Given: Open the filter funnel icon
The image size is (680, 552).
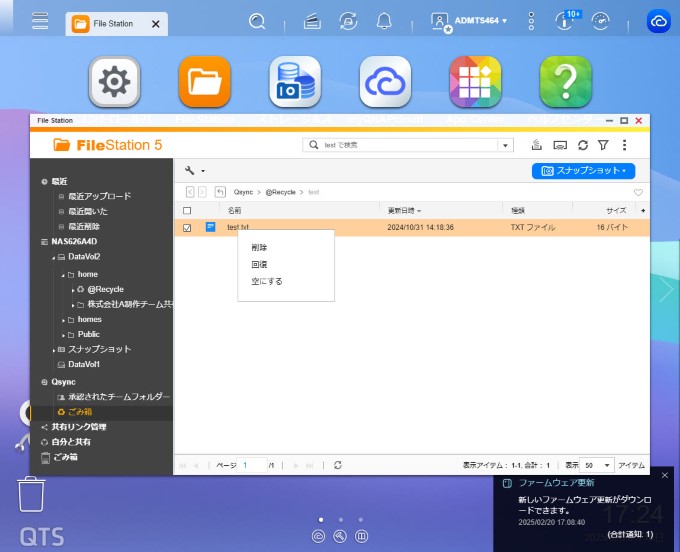Looking at the screenshot, I should pos(603,145).
